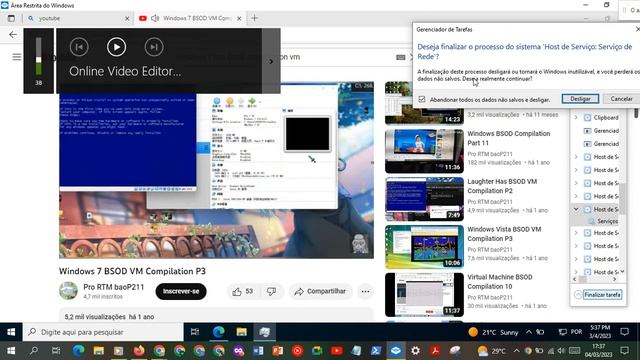Launch Word from the host taskbar
640x360 pixels.
[x=258, y=351]
